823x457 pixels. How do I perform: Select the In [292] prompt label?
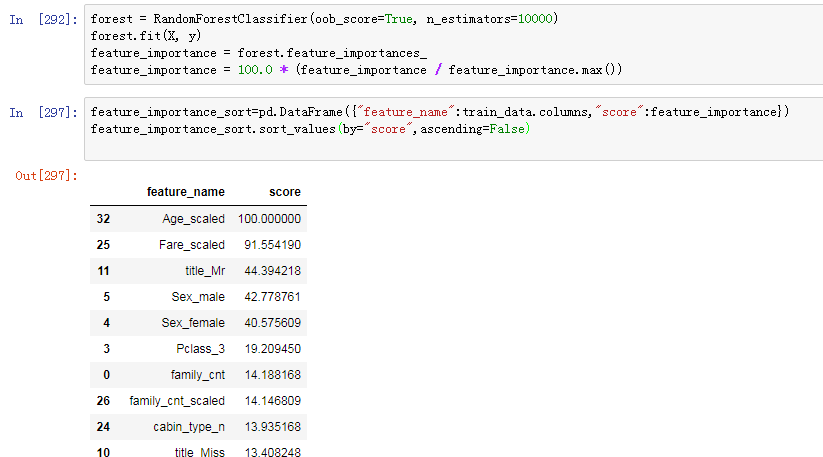click(x=44, y=19)
